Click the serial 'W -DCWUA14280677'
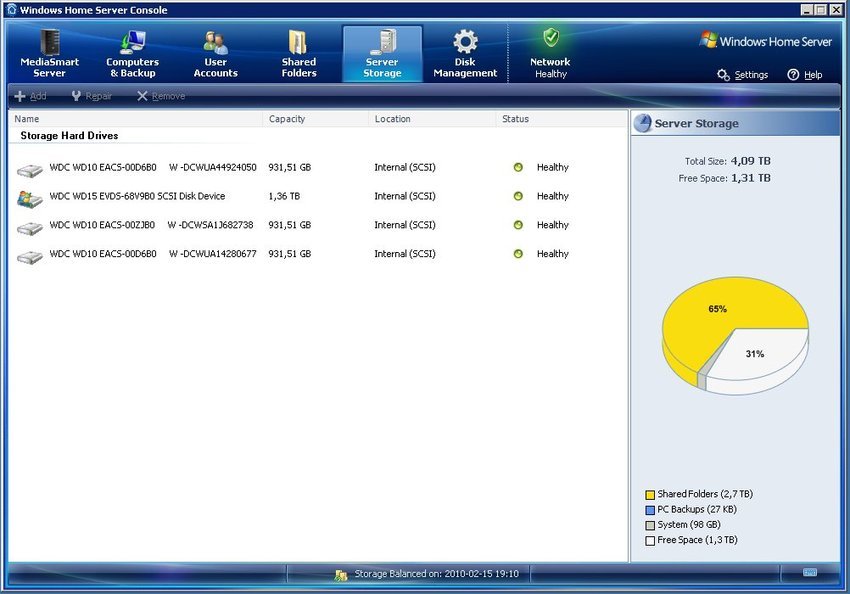This screenshot has width=850, height=594. [x=212, y=254]
